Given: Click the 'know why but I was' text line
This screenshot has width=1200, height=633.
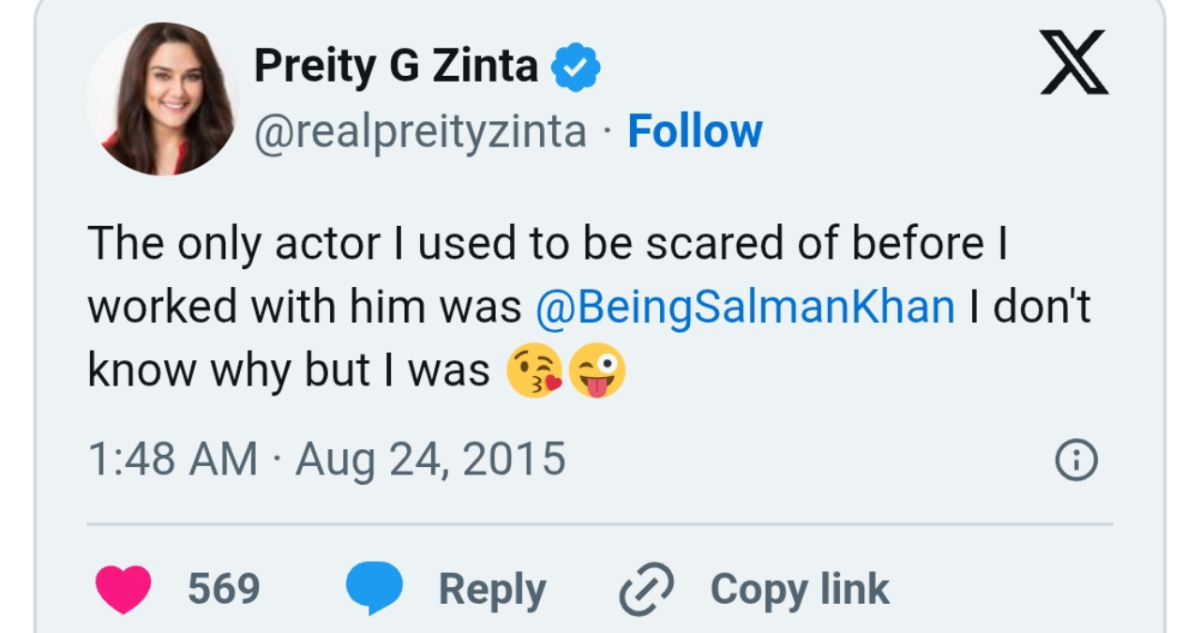Looking at the screenshot, I should tap(288, 371).
